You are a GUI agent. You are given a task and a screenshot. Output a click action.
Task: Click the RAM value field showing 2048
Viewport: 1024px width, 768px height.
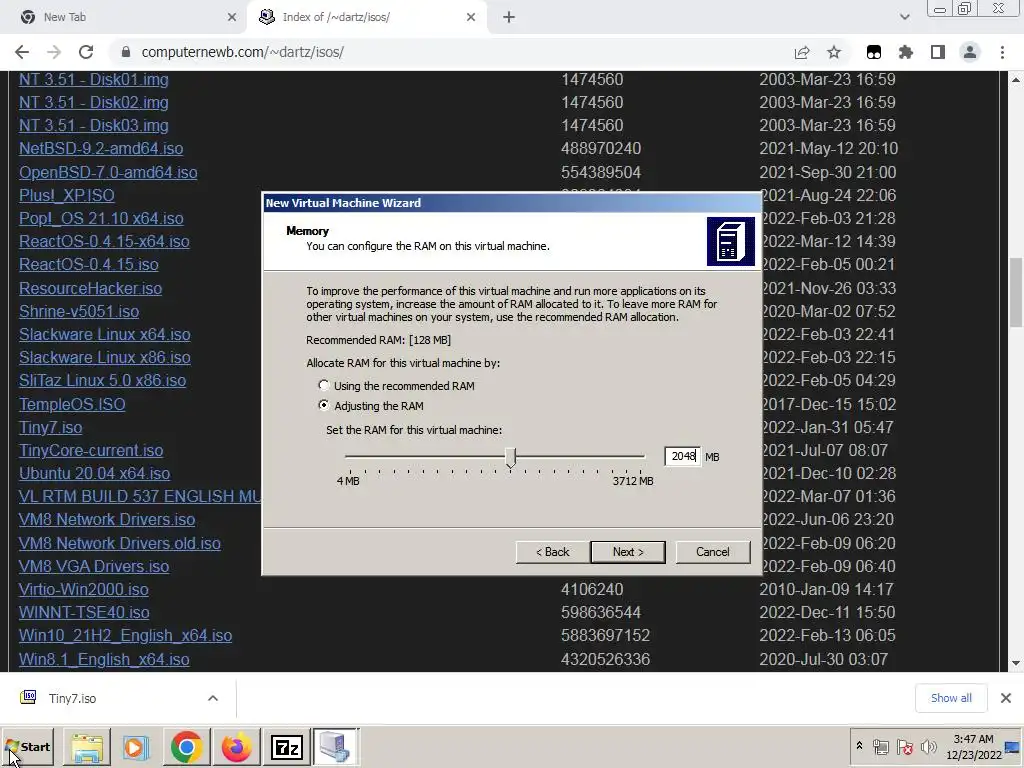click(x=682, y=456)
